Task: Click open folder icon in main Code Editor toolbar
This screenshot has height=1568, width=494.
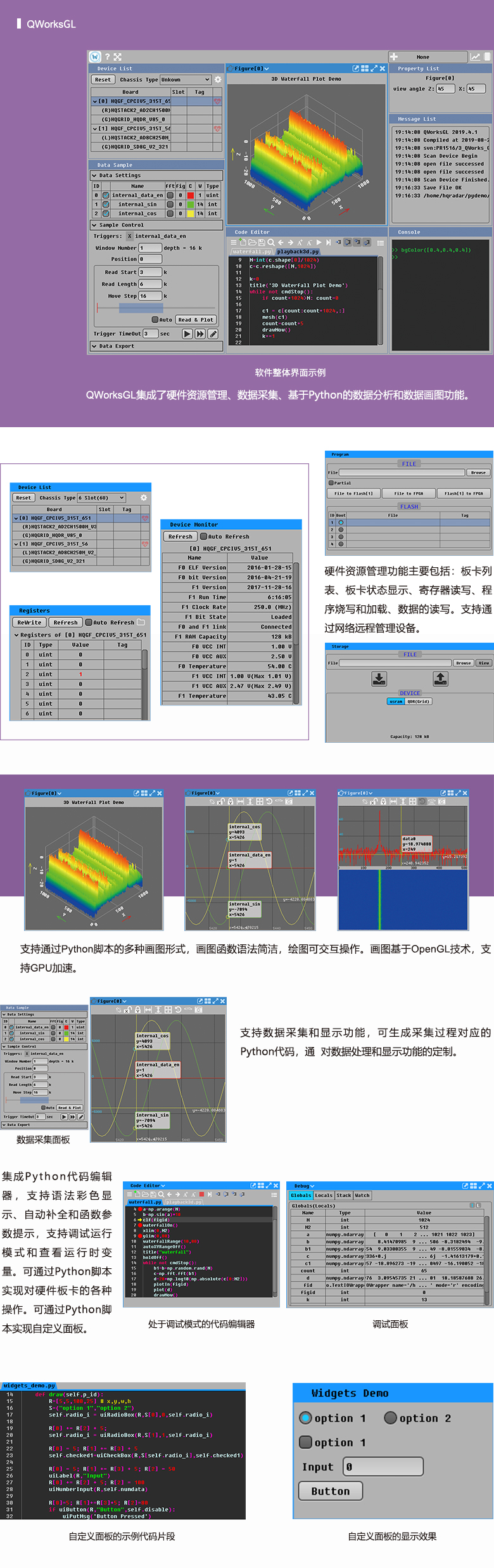Action: pos(252,242)
